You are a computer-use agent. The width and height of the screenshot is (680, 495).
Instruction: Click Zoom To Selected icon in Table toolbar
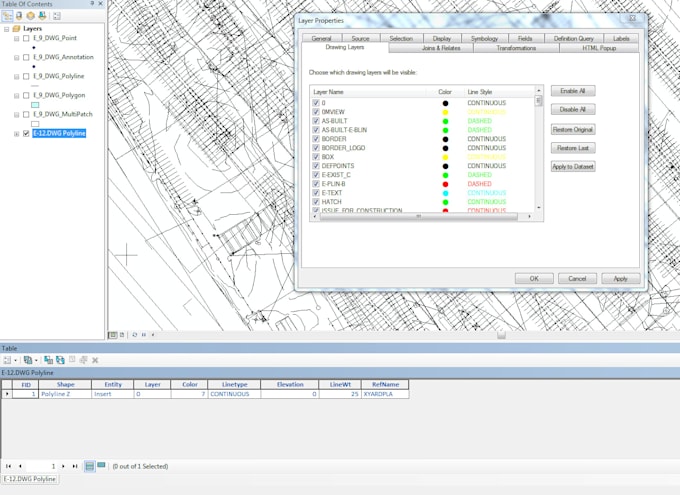tap(84, 360)
